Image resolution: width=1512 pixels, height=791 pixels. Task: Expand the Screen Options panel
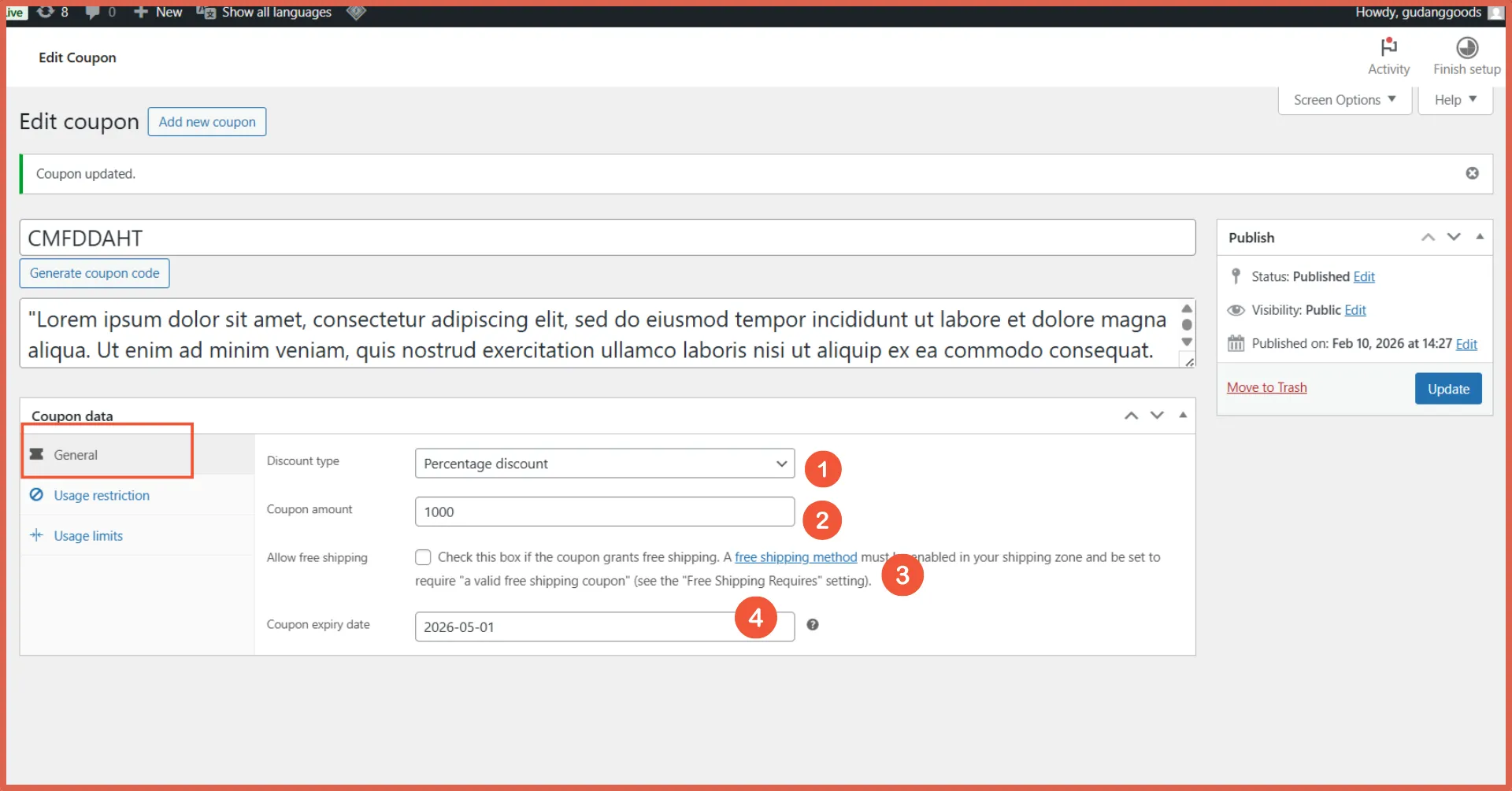[x=1344, y=100]
